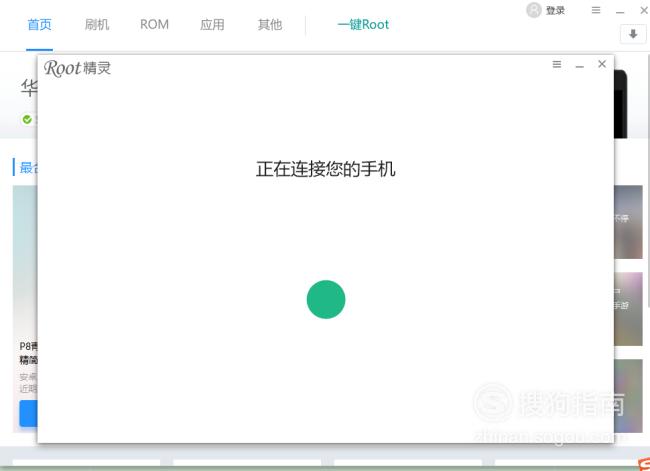Open the 一键Root tab
The width and height of the screenshot is (650, 471).
(x=363, y=24)
